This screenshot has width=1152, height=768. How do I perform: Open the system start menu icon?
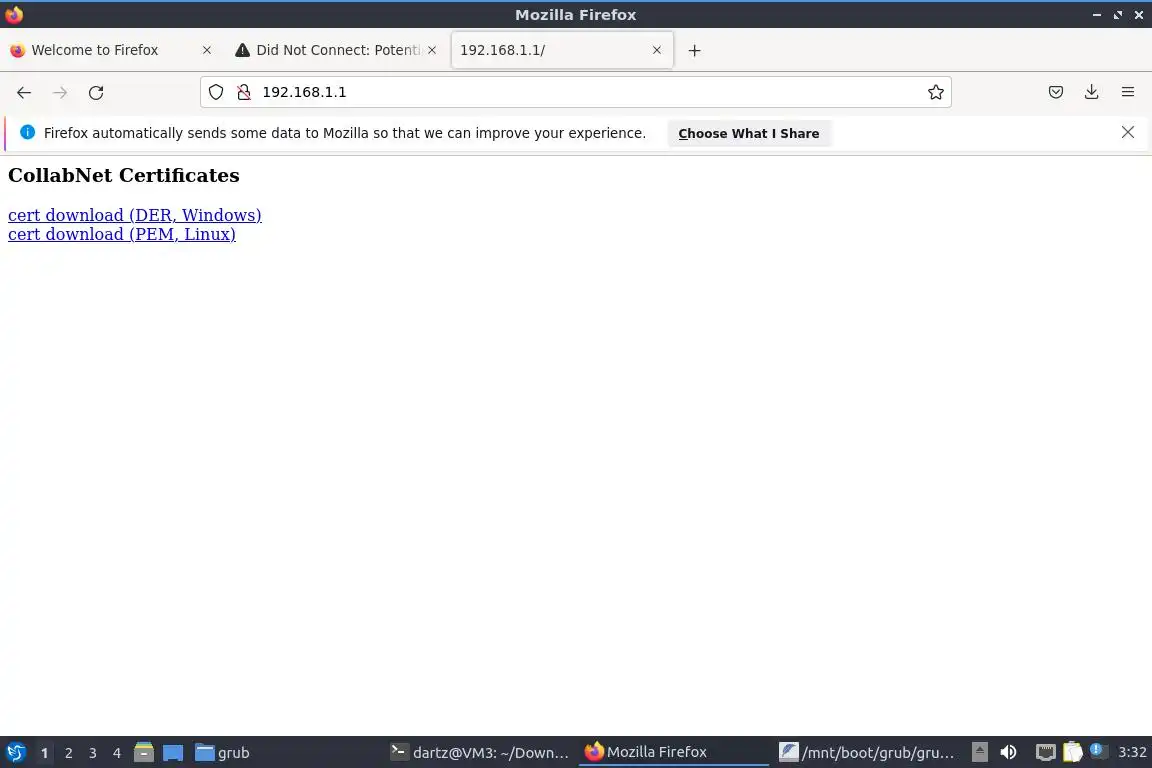pos(15,753)
